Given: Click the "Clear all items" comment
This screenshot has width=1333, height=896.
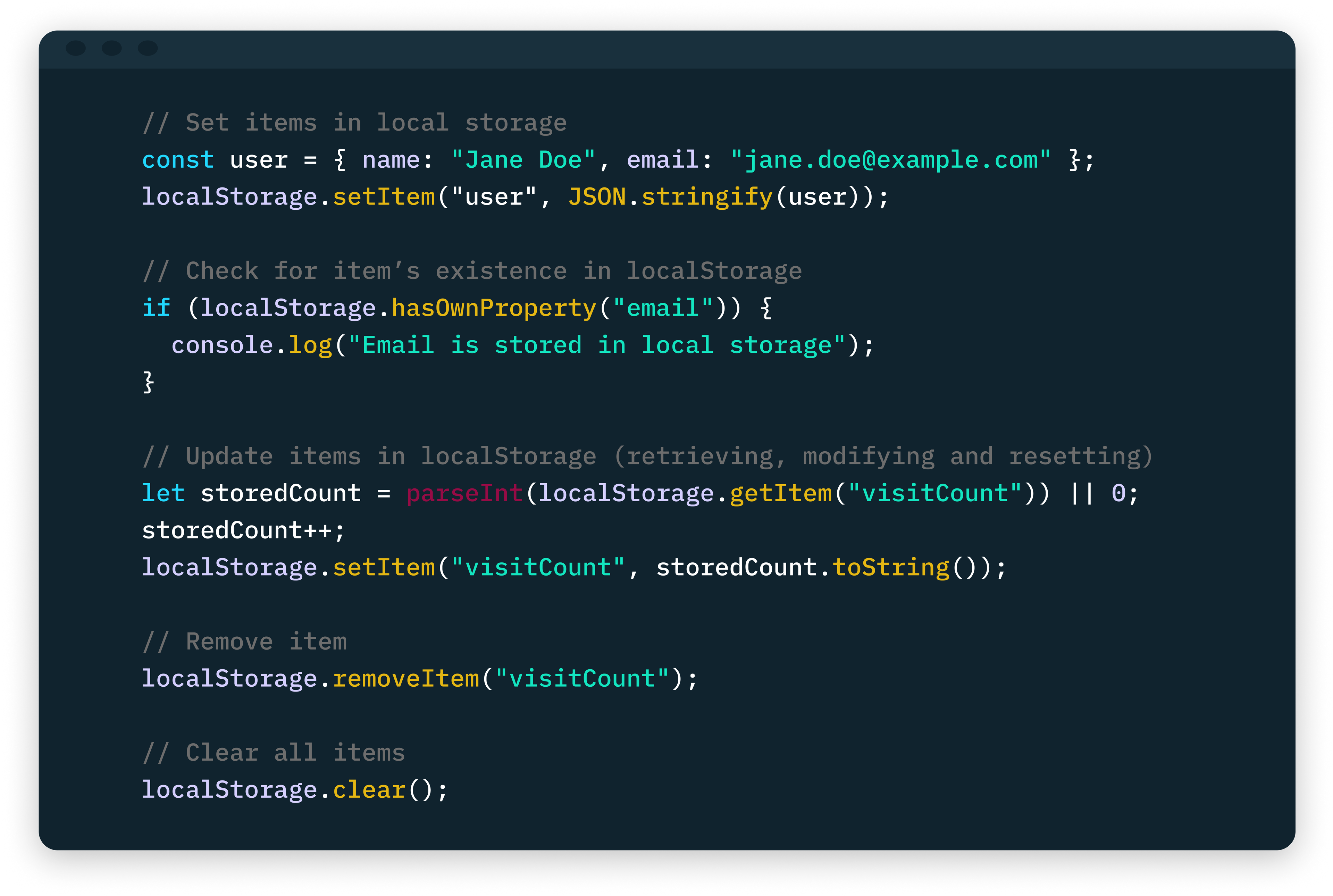Looking at the screenshot, I should tap(274, 753).
